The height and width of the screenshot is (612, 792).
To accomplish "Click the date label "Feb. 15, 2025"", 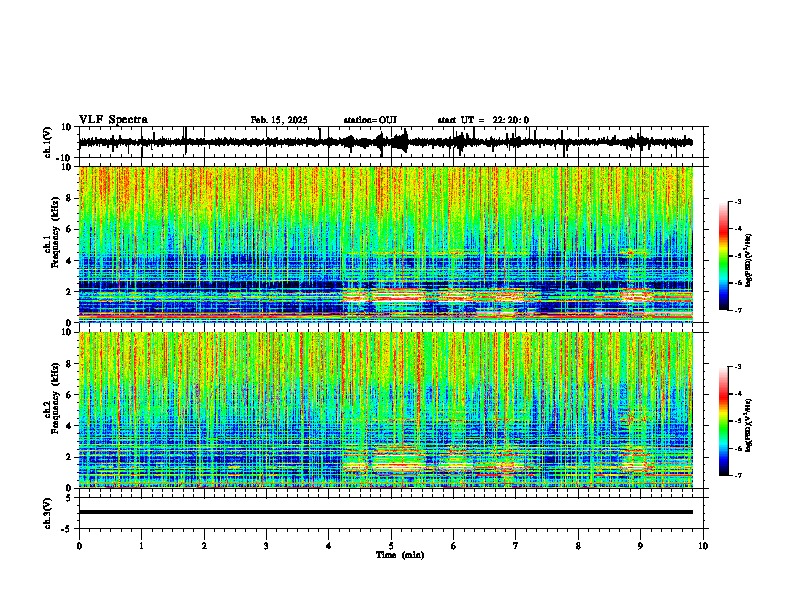I will (279, 120).
